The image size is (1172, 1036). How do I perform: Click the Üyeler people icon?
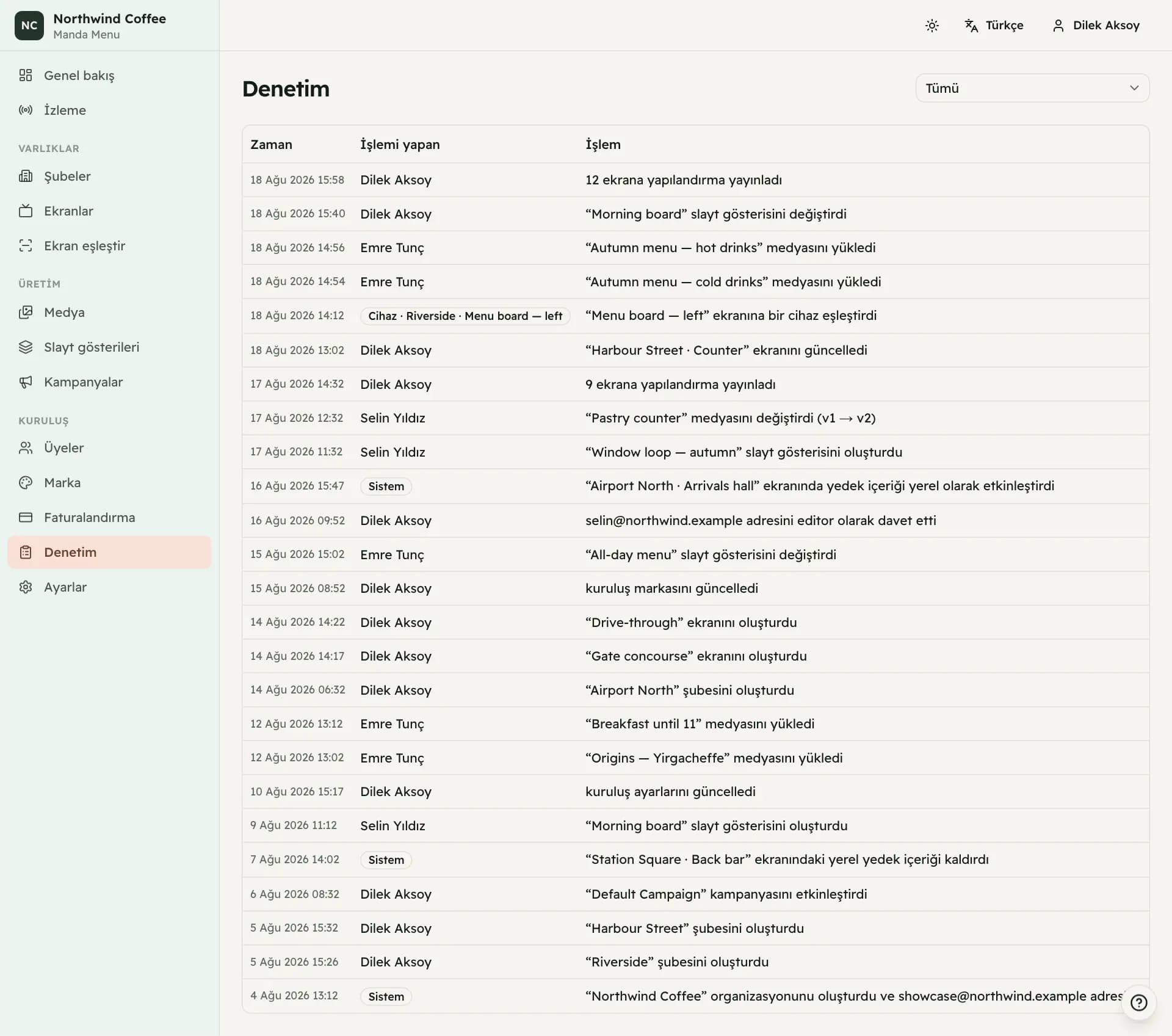[x=26, y=447]
